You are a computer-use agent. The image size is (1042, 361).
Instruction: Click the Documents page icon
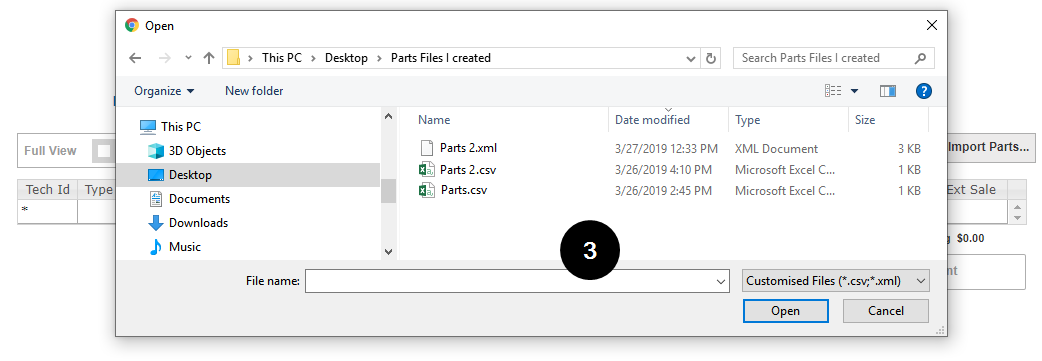[156, 199]
